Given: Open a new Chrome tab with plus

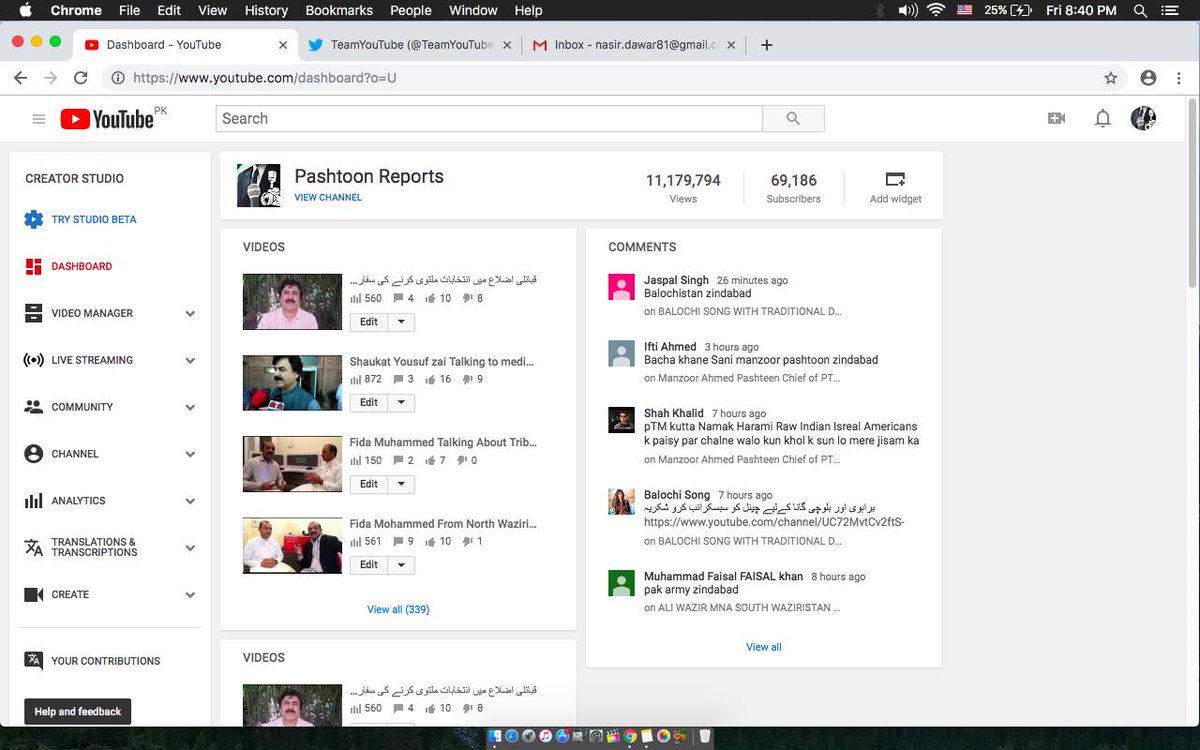Looking at the screenshot, I should 766,45.
